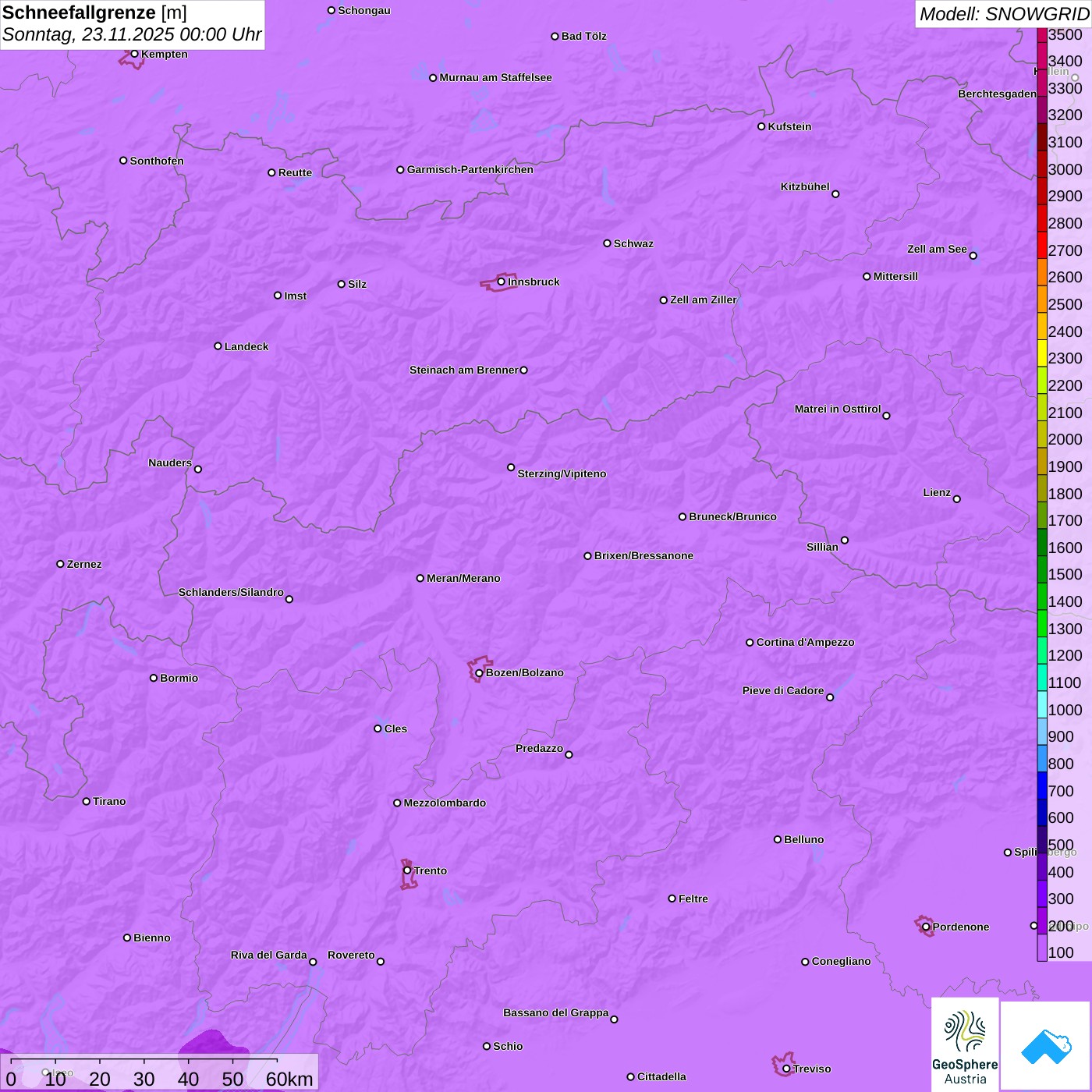Image resolution: width=1092 pixels, height=1092 pixels.
Task: Click the Schongau label
Action: pyautogui.click(x=363, y=10)
